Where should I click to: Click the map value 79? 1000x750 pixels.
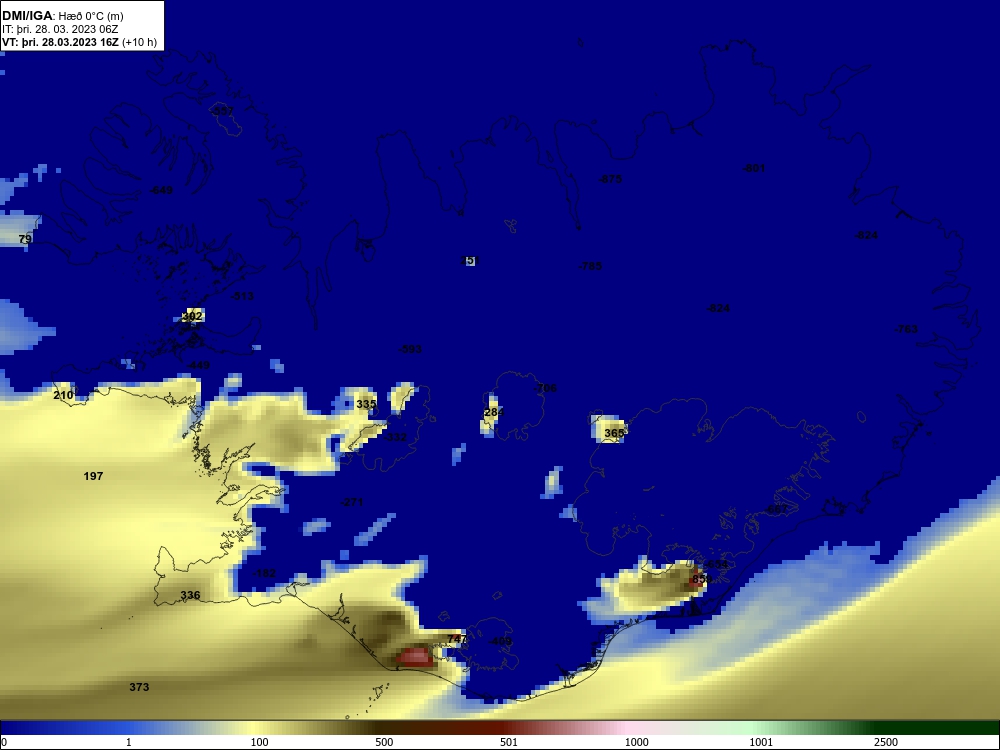click(x=25, y=239)
